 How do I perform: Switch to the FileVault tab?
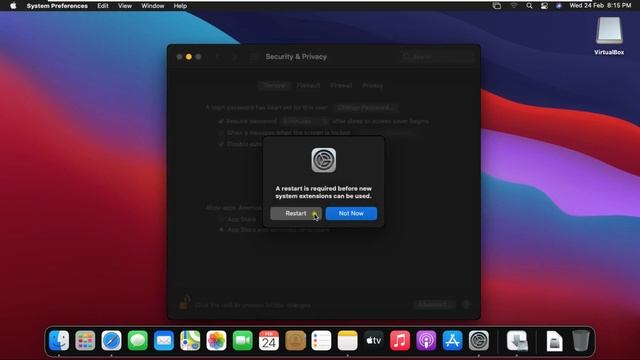click(x=308, y=85)
